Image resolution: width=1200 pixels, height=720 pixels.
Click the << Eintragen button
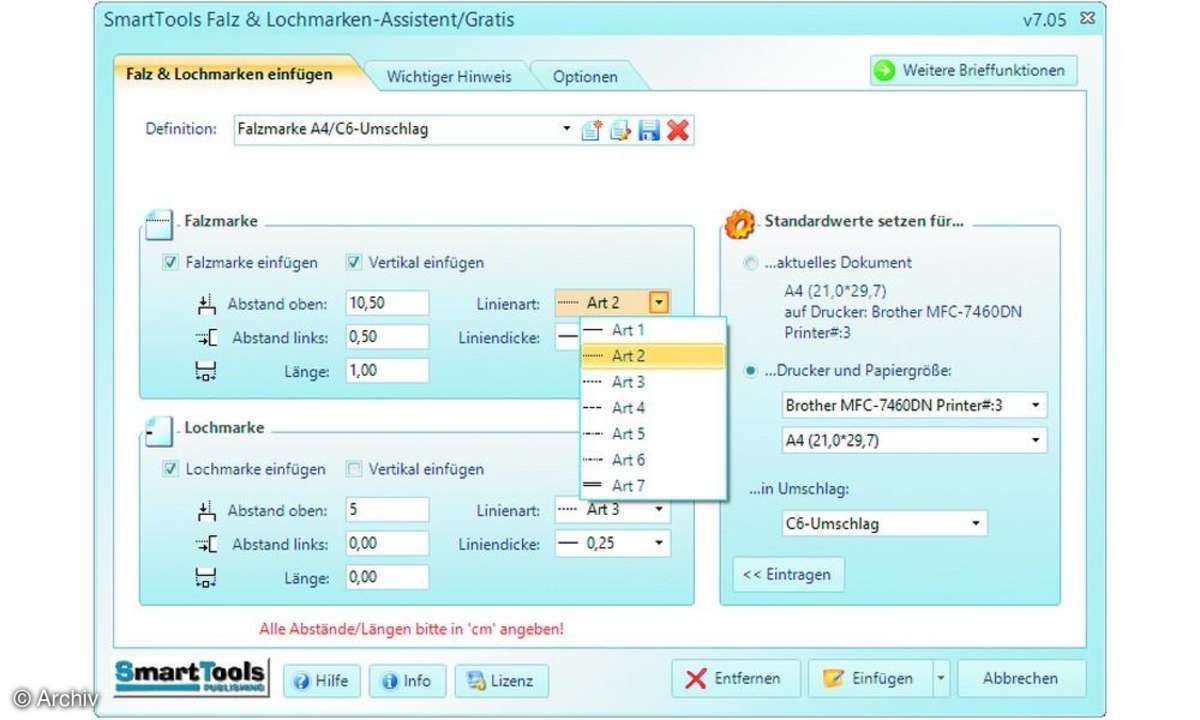tap(789, 574)
